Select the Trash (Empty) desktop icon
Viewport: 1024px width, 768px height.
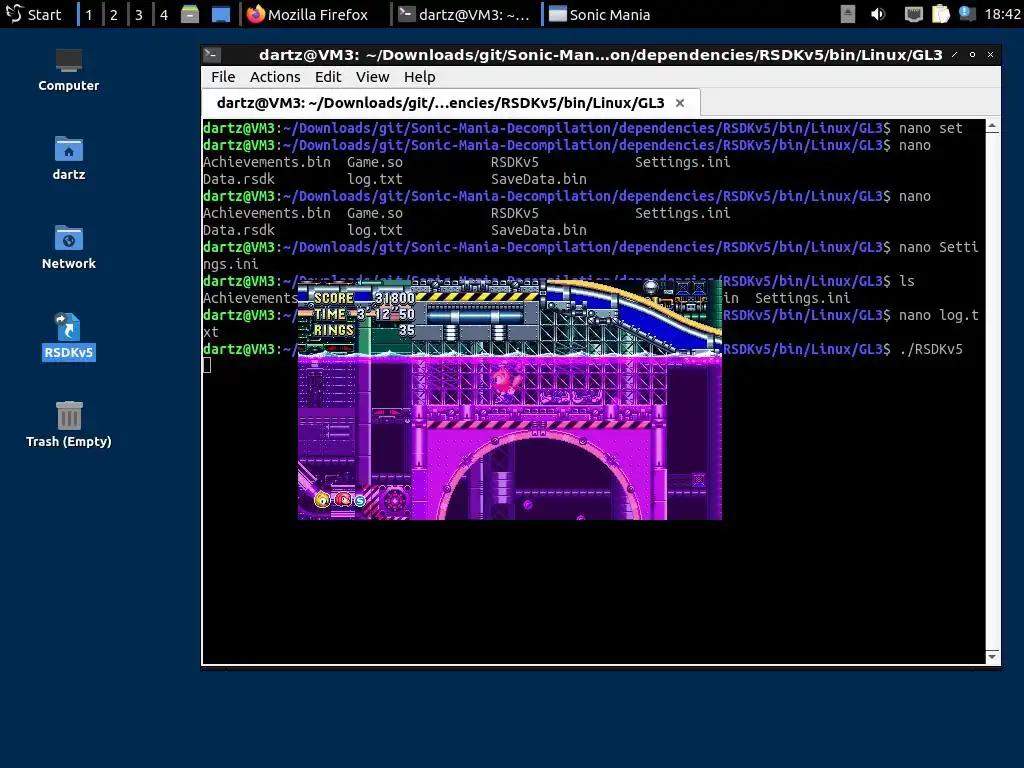(69, 424)
